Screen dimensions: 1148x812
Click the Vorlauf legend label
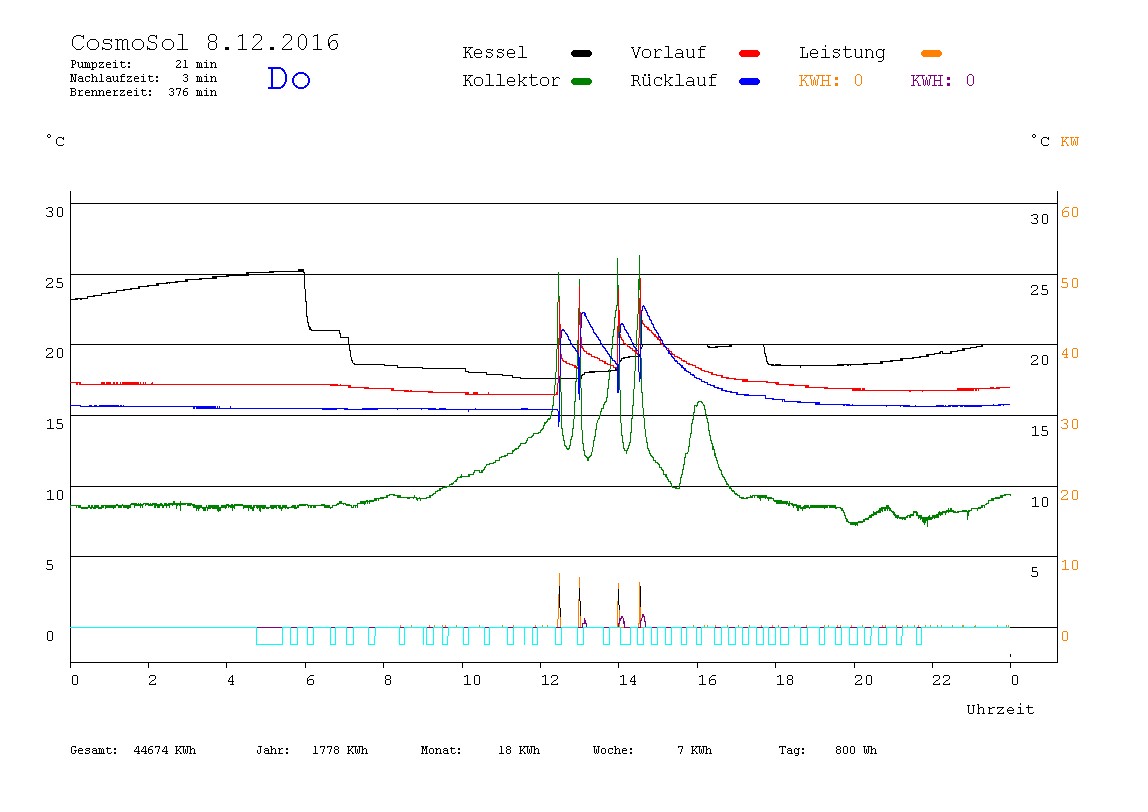(x=668, y=53)
